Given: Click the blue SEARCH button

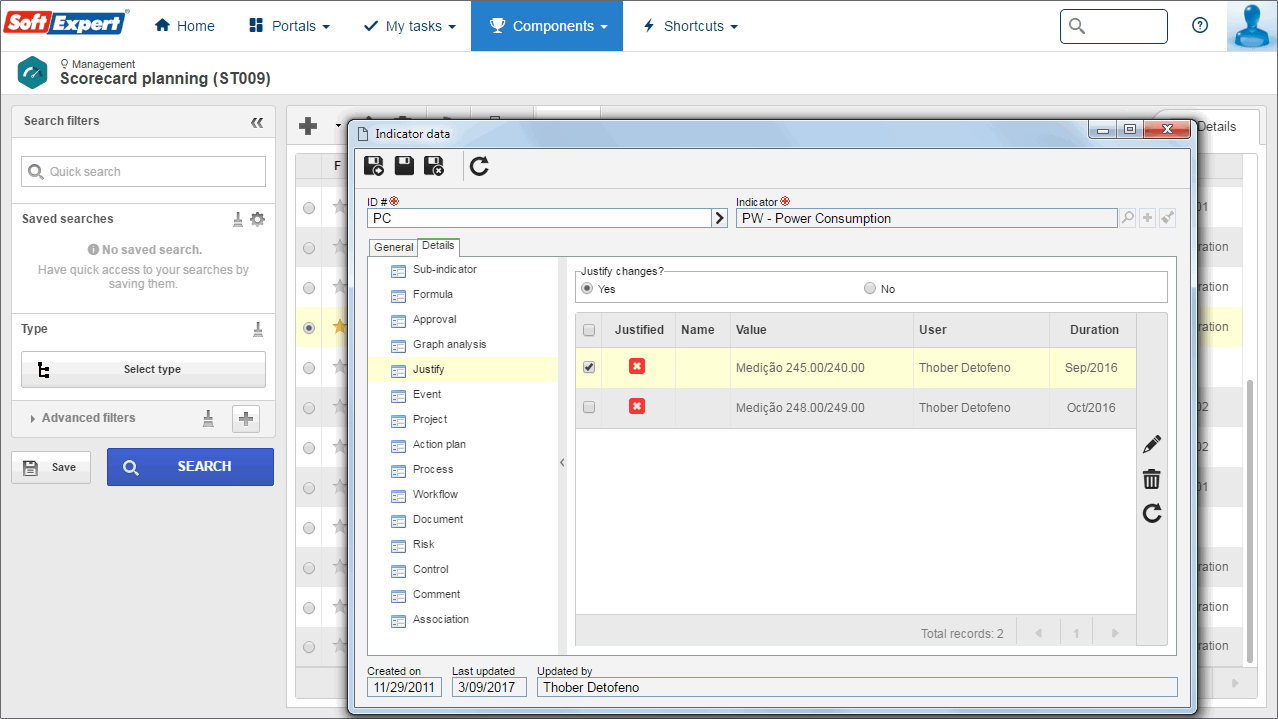Looking at the screenshot, I should coord(190,467).
